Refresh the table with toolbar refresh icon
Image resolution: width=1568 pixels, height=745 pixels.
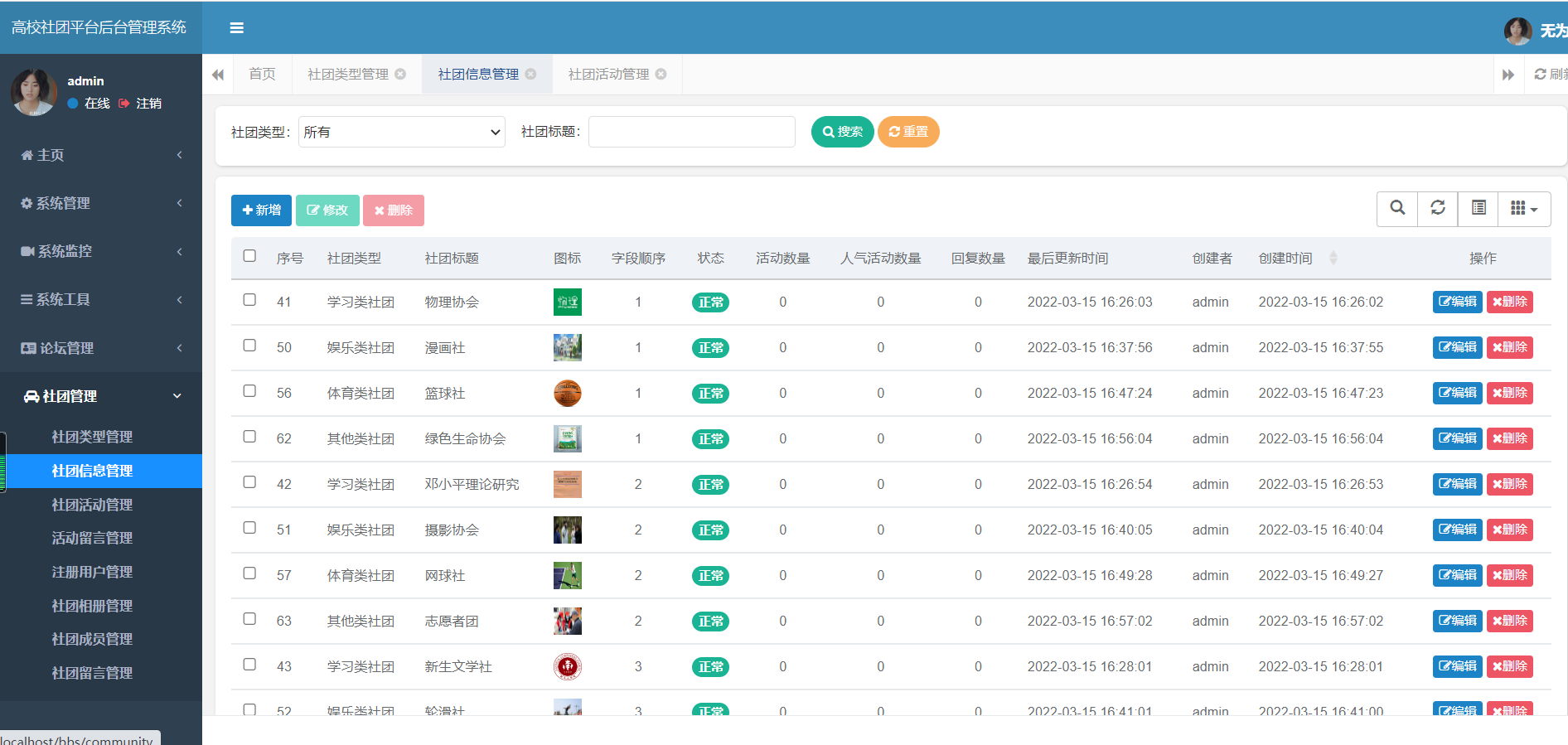1438,208
